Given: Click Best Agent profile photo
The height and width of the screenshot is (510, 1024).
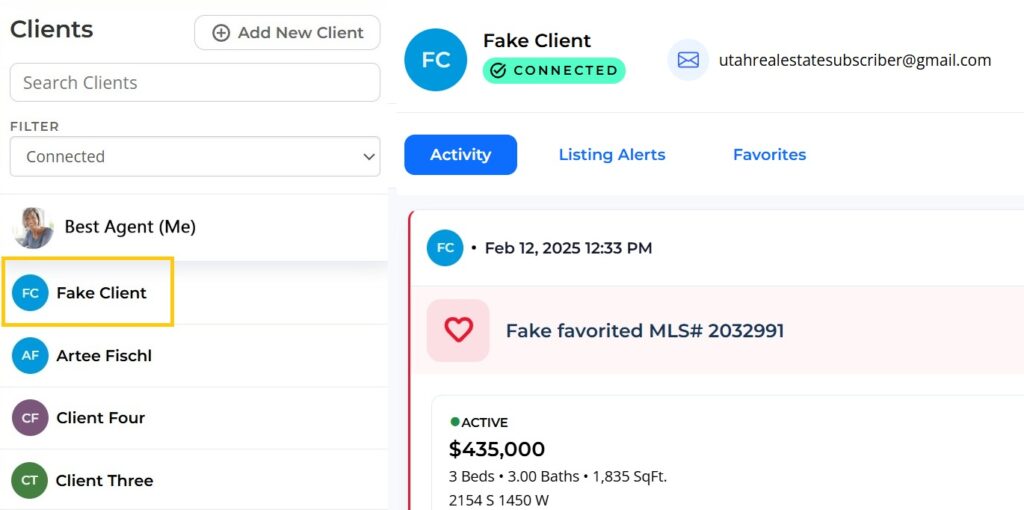Looking at the screenshot, I should click(33, 228).
